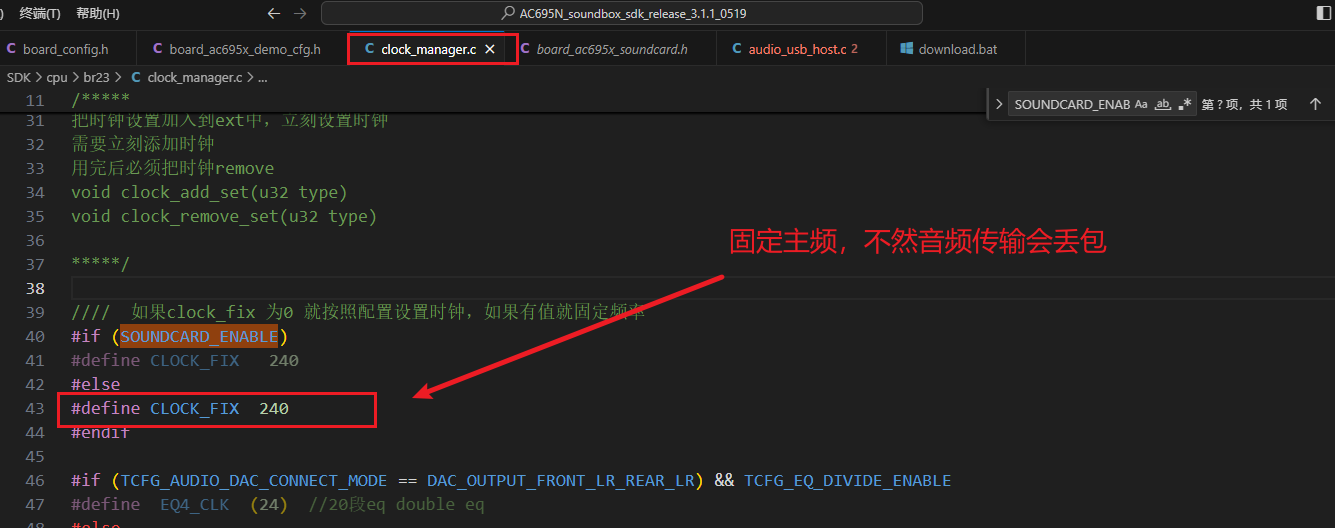Screen dimensions: 1335x528
Task: Toggle the layout icon at top right
Action: 1325,14
